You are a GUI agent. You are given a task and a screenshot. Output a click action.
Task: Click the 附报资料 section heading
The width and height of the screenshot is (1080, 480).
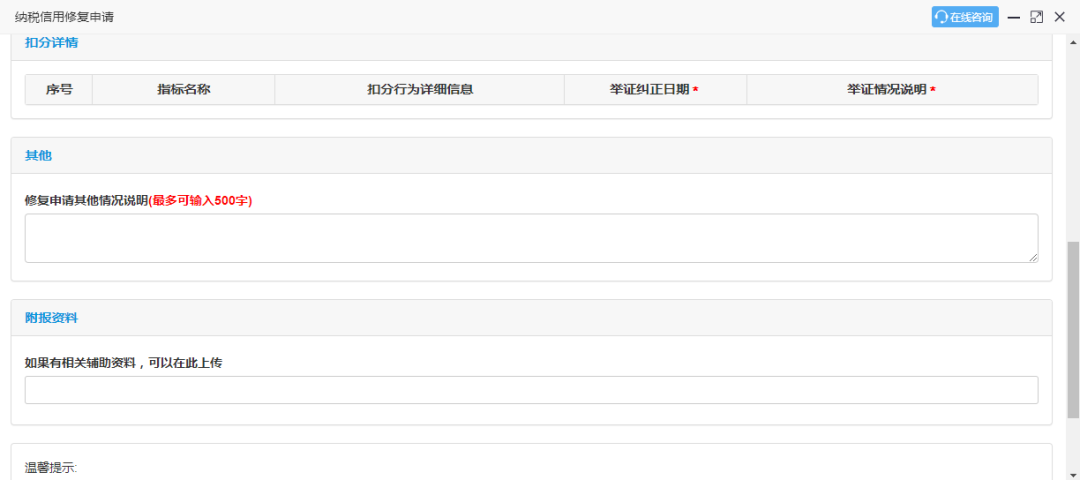52,318
